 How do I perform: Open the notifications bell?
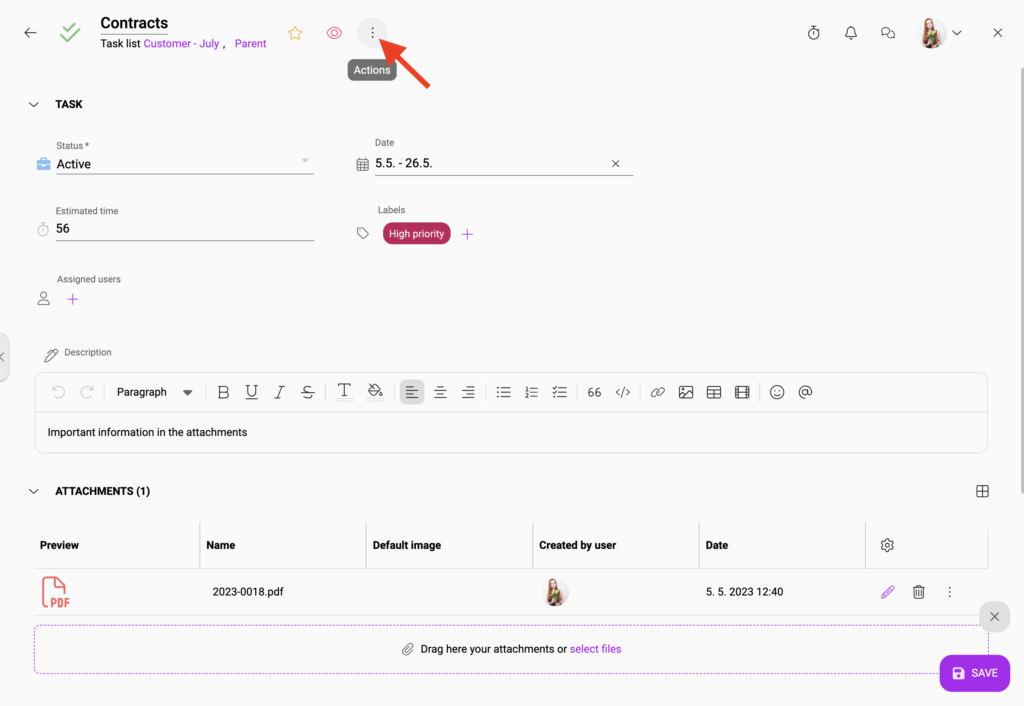coord(850,32)
